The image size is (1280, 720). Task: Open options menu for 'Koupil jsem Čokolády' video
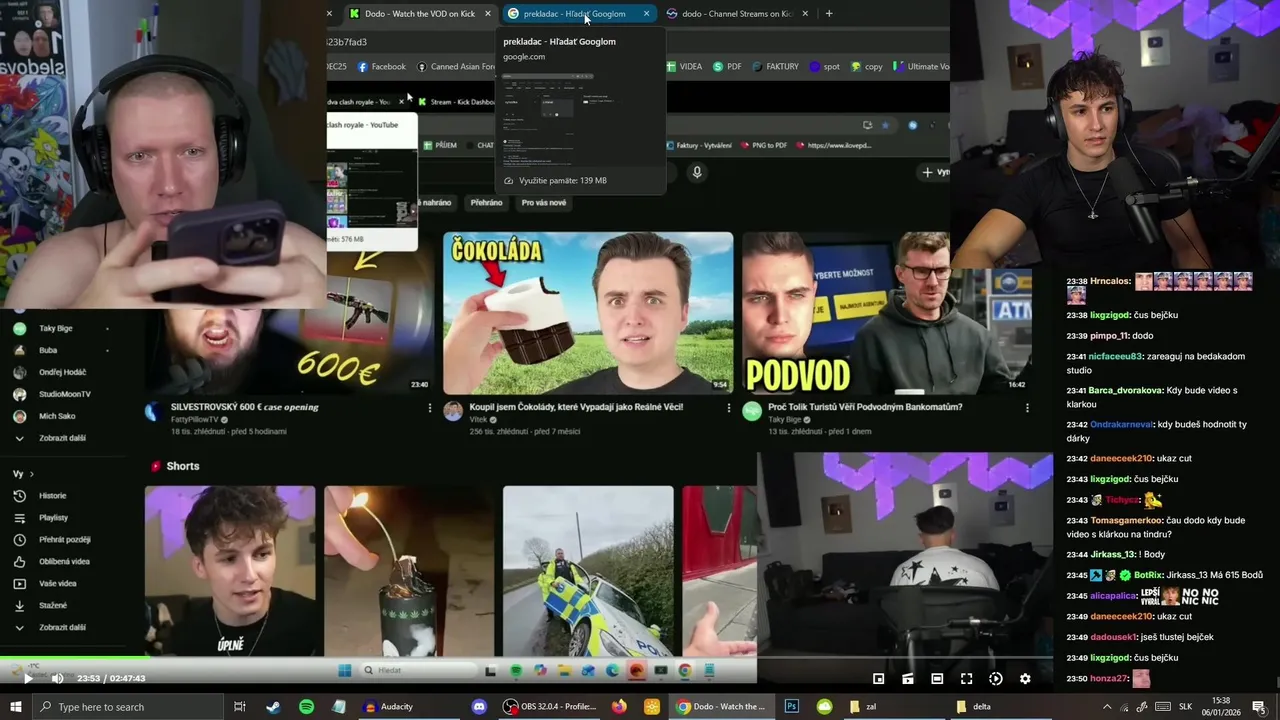[728, 408]
